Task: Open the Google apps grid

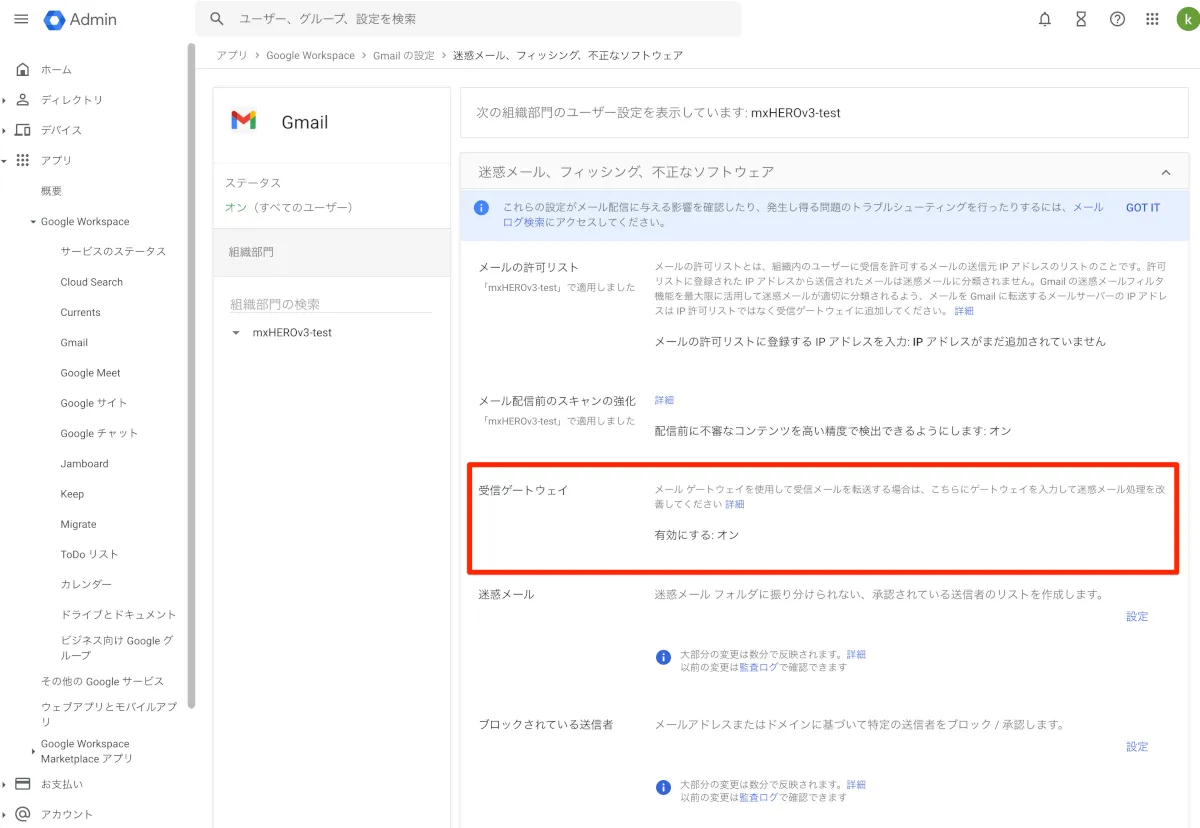Action: click(x=1152, y=19)
